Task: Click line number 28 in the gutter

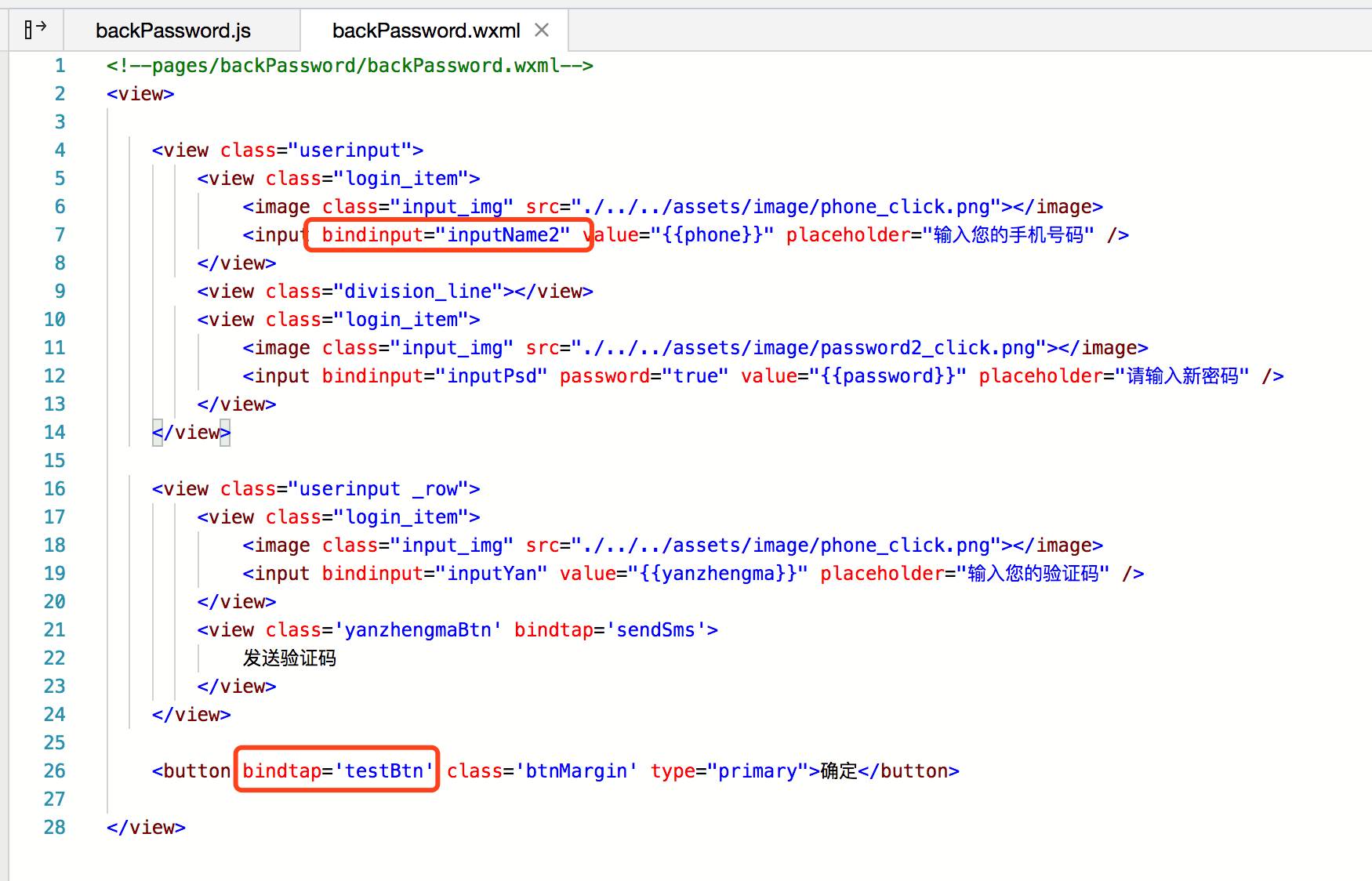Action: tap(55, 828)
